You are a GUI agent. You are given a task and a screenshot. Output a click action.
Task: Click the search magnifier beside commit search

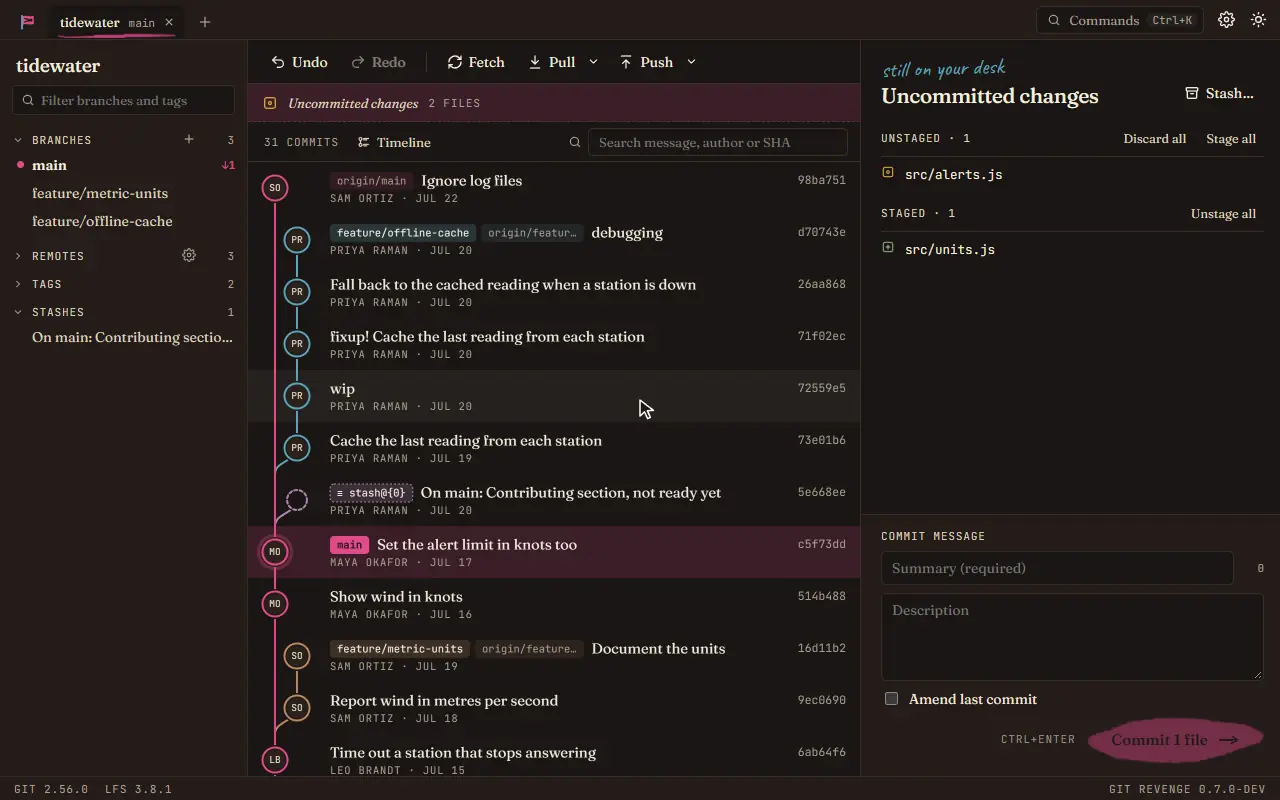(x=575, y=142)
